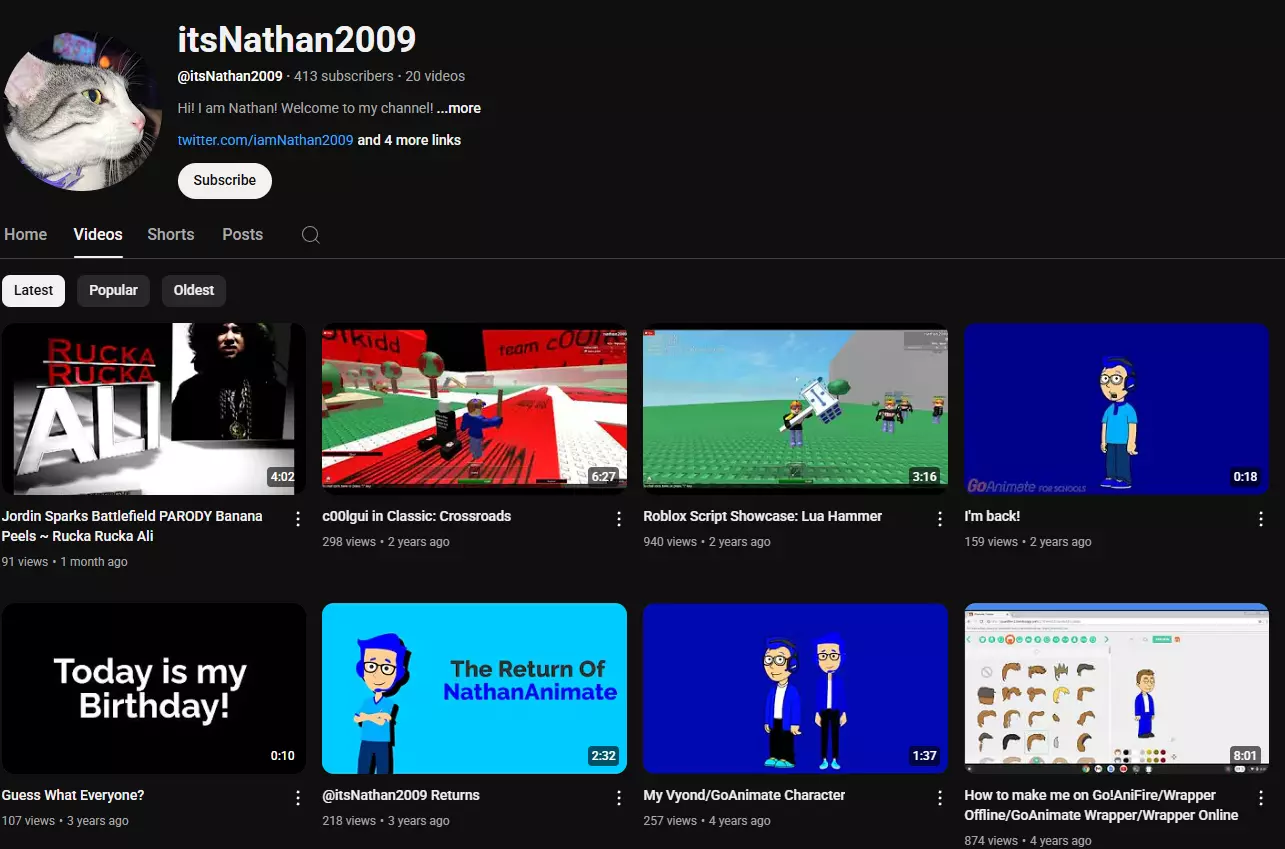Screen dimensions: 1285x849
Task: Open the Guess What Everyone? video title
Action: click(73, 795)
